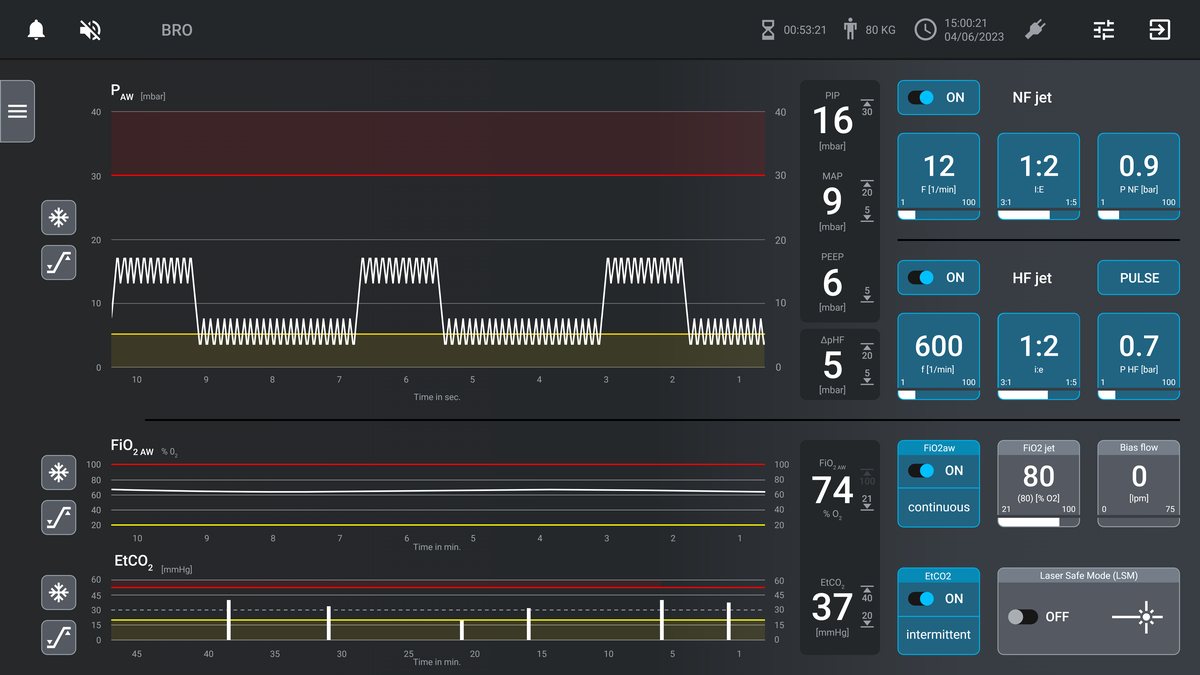Click the PIP value 16
The height and width of the screenshot is (675, 1200).
tap(832, 121)
